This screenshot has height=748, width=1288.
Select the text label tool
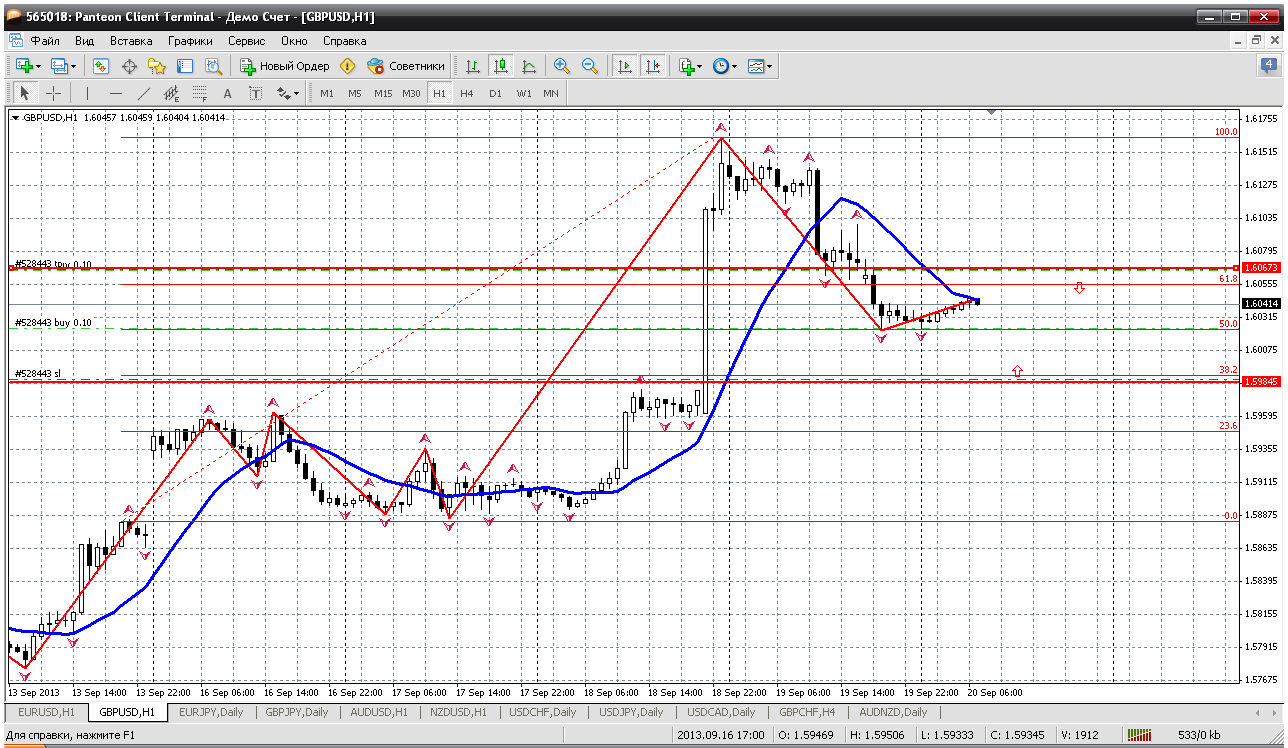pyautogui.click(x=255, y=93)
